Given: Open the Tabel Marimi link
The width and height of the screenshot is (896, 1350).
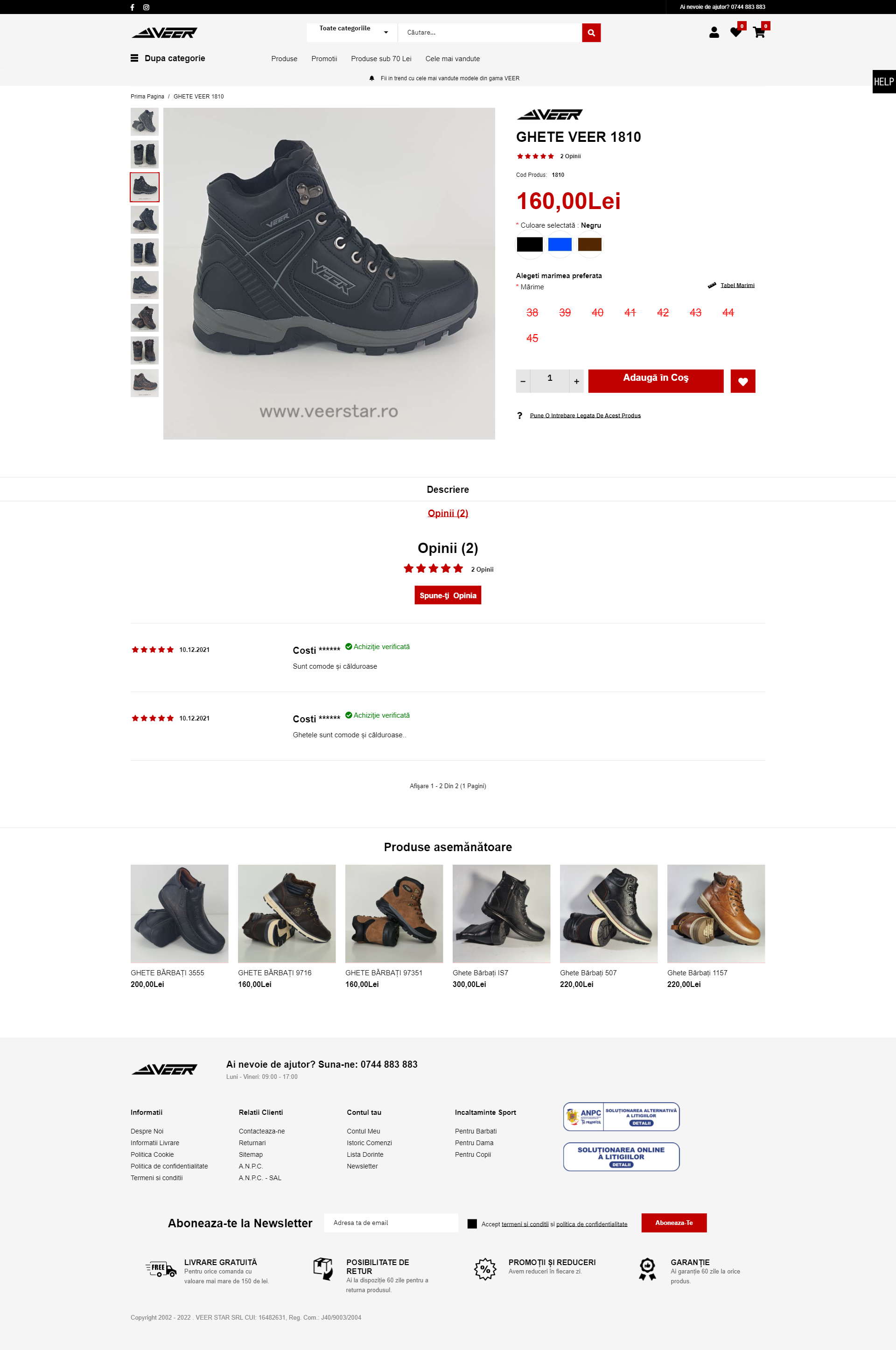Looking at the screenshot, I should tap(737, 285).
